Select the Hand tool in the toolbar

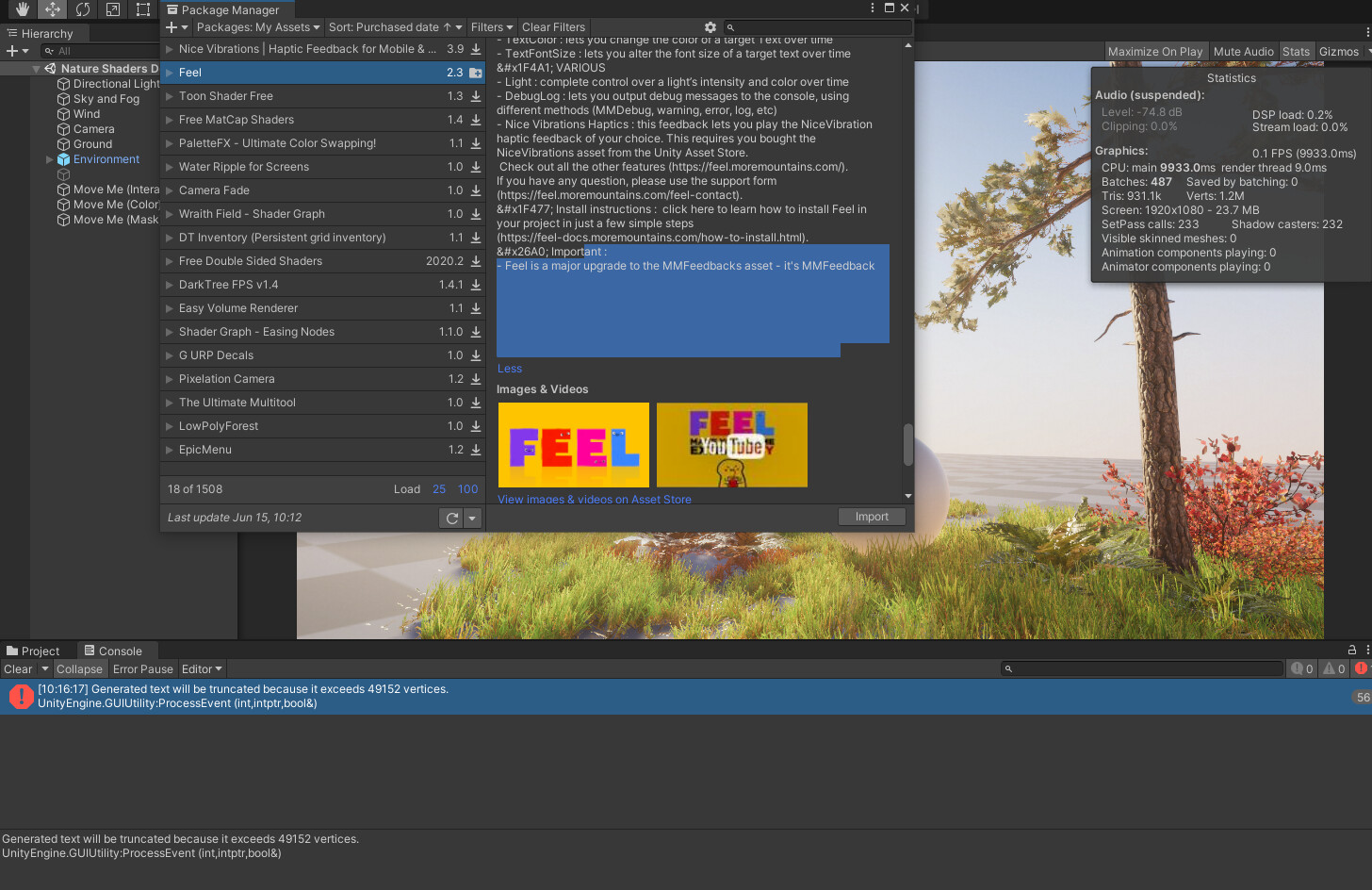[22, 8]
